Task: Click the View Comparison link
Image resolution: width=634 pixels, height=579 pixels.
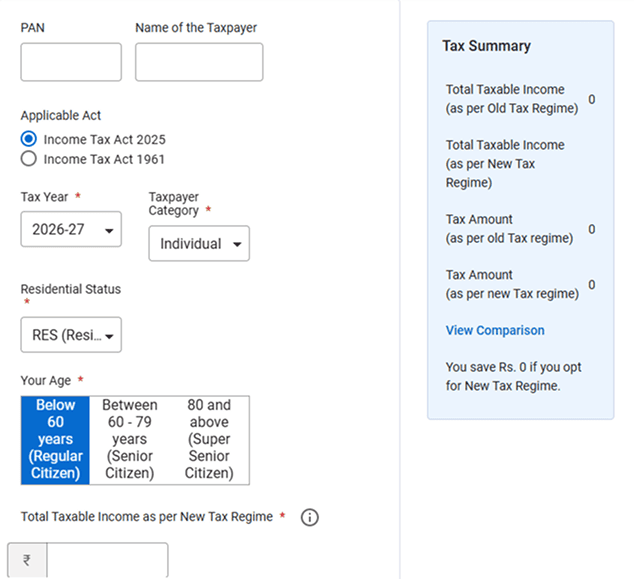Action: click(x=495, y=330)
